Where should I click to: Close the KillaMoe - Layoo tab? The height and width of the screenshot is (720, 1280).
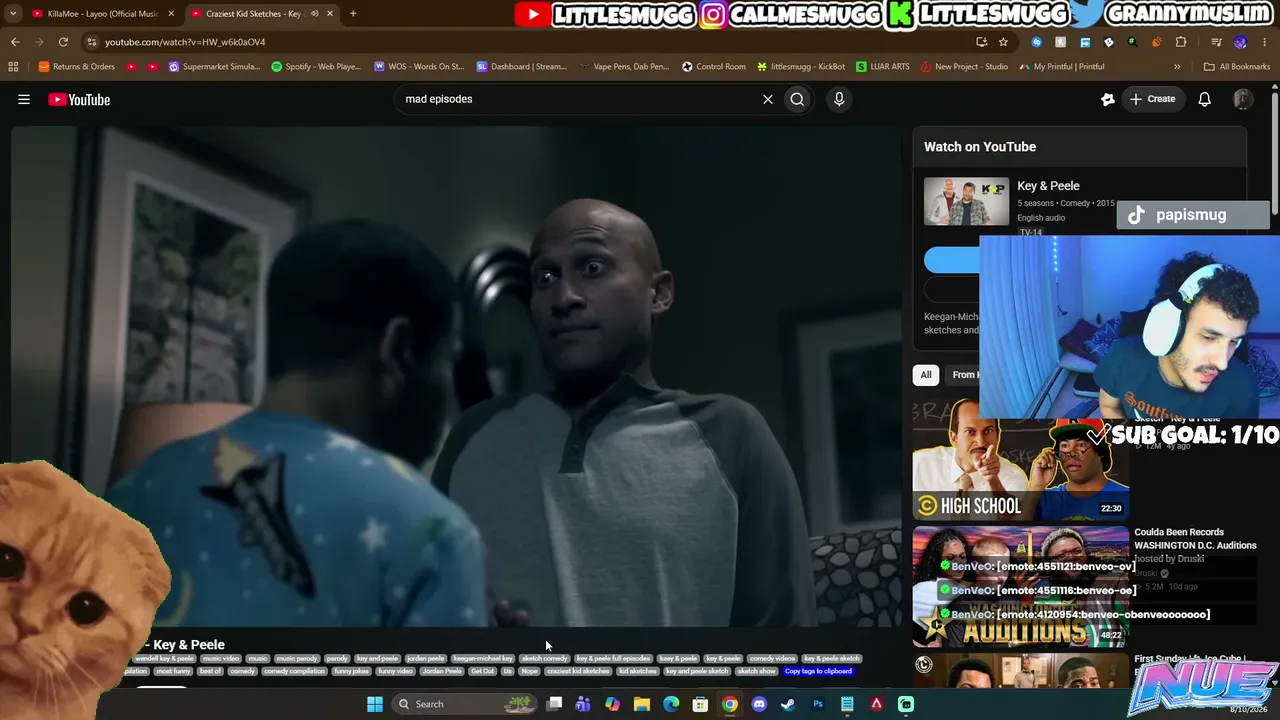click(171, 14)
